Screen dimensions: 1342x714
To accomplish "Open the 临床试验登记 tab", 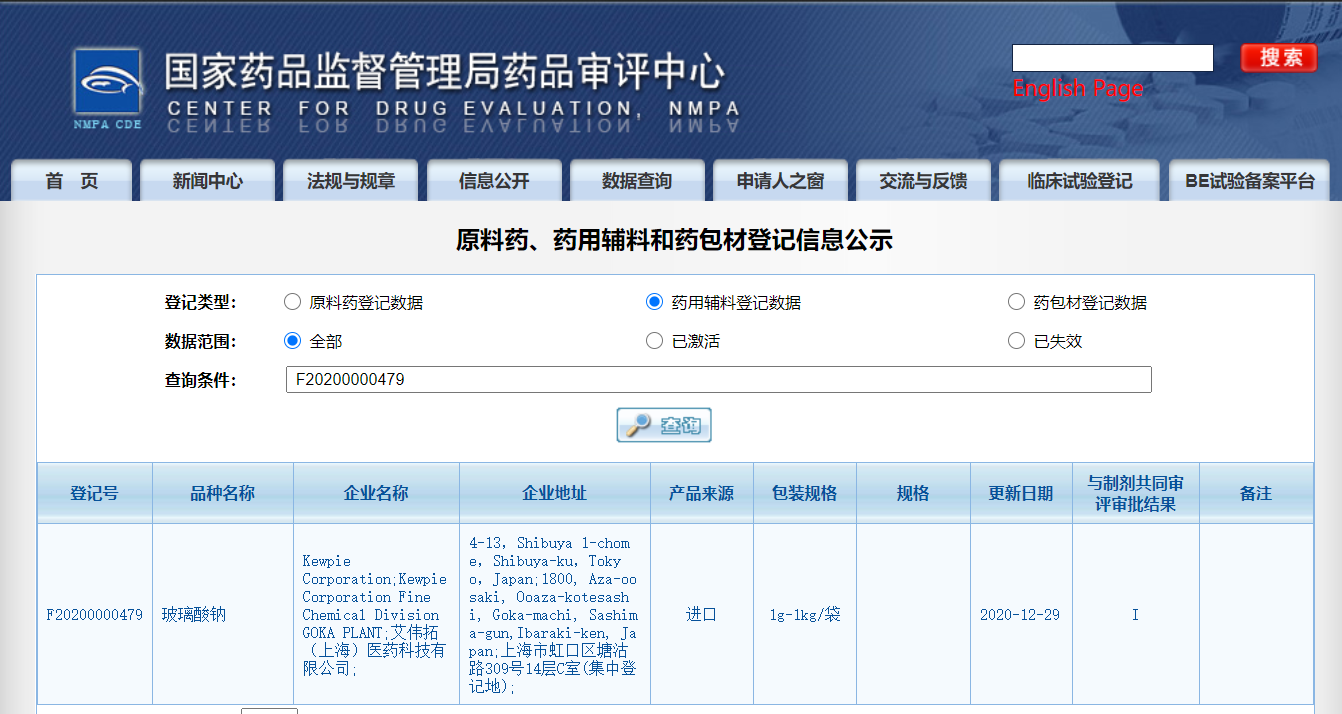I will tap(1079, 179).
